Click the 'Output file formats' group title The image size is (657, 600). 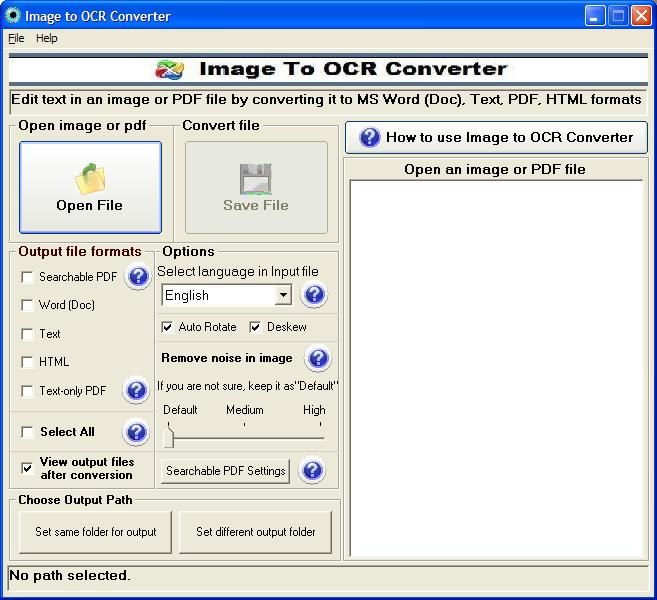pos(80,251)
